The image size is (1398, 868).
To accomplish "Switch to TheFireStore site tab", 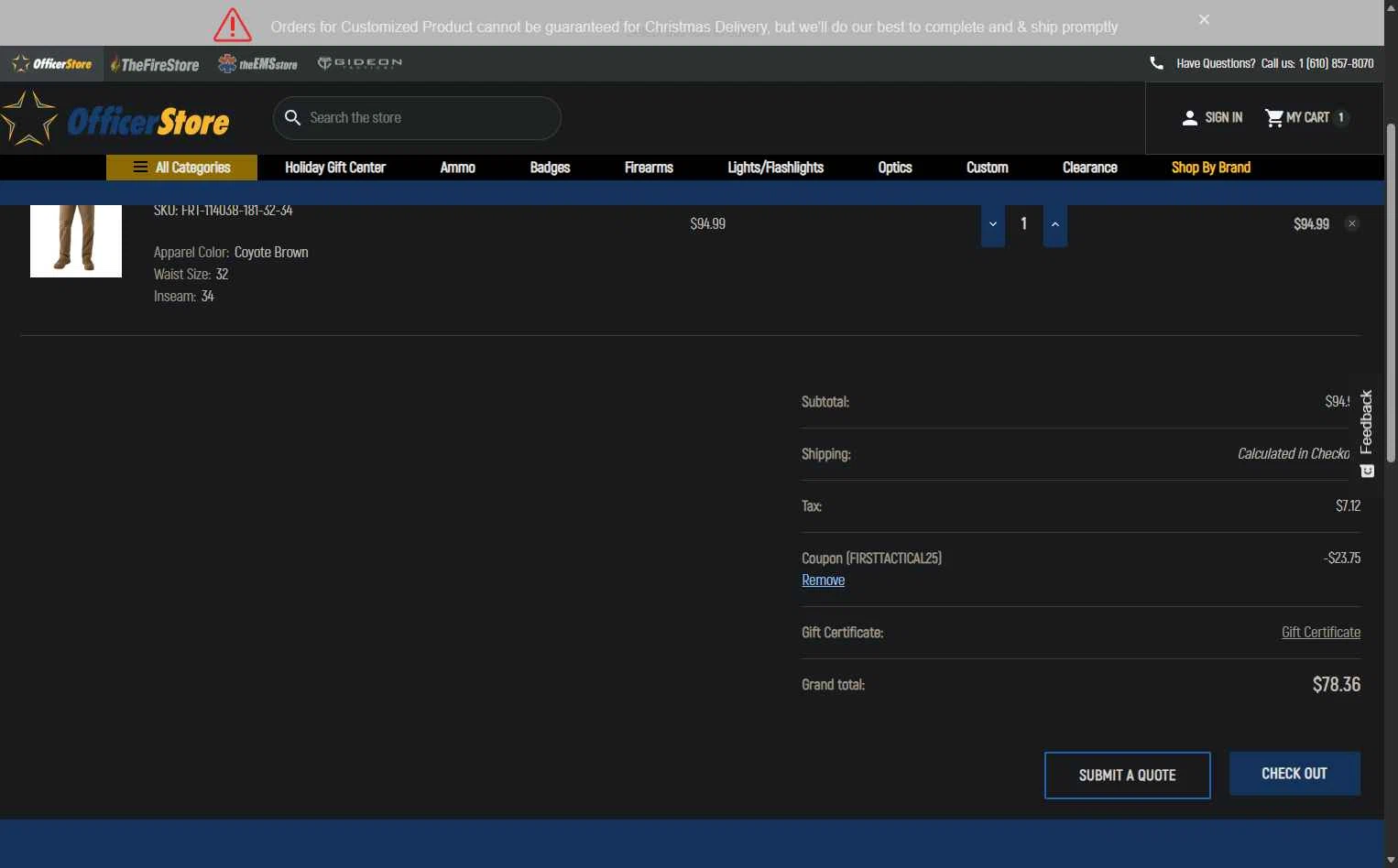I will coord(155,64).
